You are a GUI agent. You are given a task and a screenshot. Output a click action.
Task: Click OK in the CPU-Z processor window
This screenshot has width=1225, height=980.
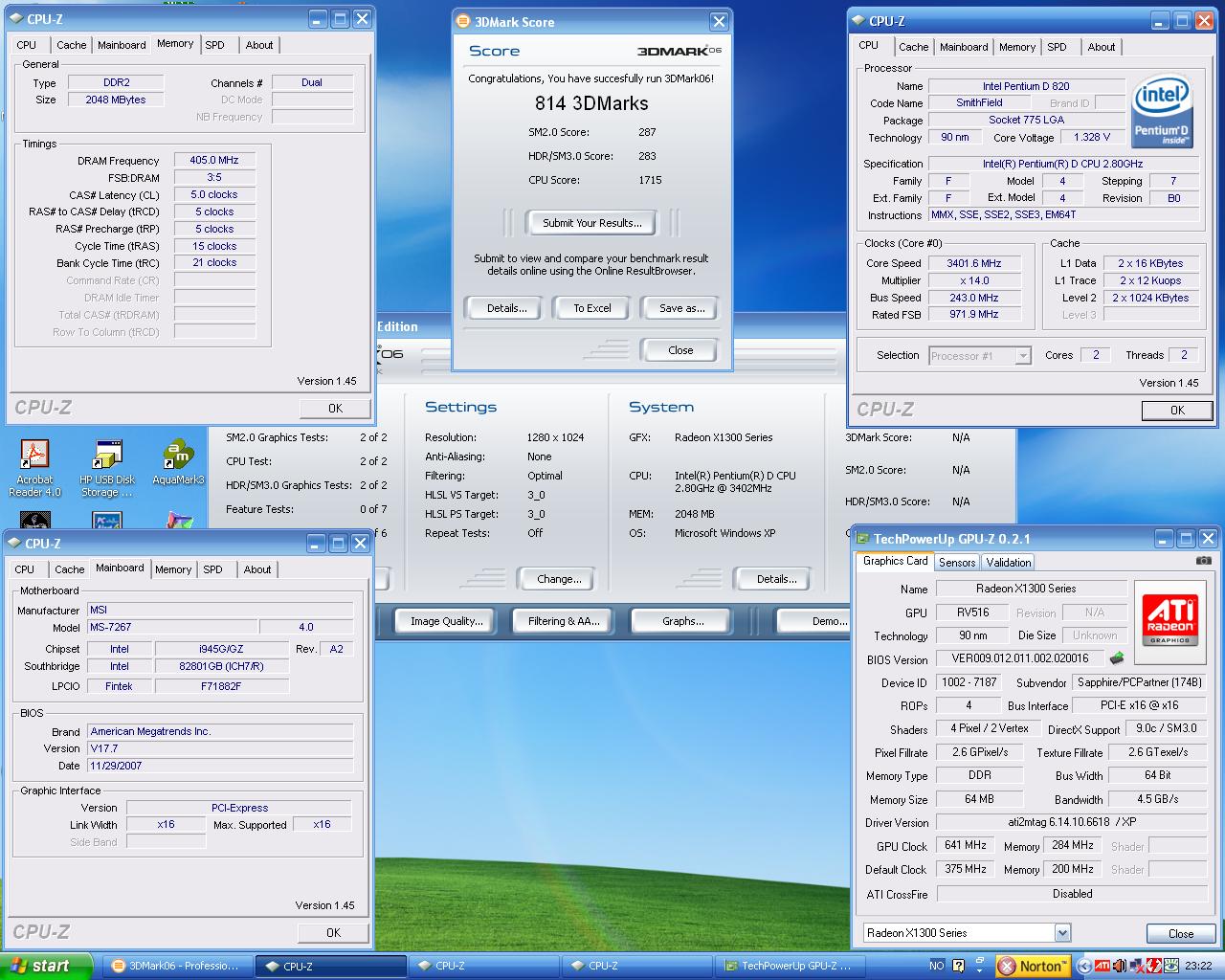coord(1177,410)
